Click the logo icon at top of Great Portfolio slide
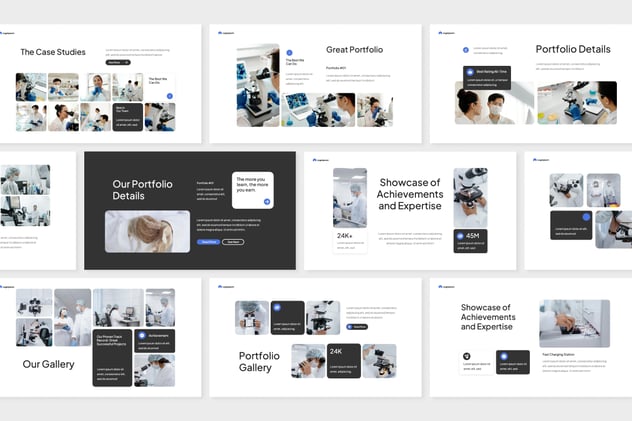The image size is (632, 421). (220, 33)
